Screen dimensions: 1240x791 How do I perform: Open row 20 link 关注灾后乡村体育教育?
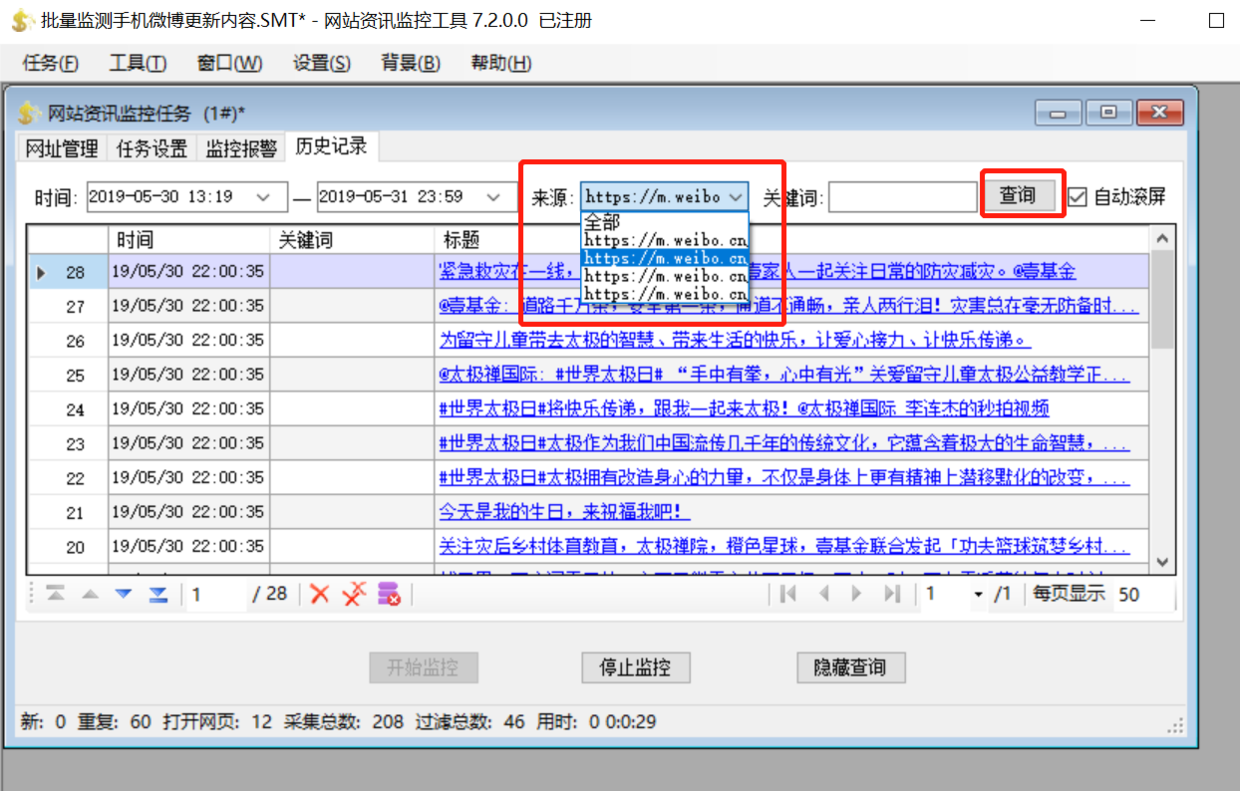point(784,547)
